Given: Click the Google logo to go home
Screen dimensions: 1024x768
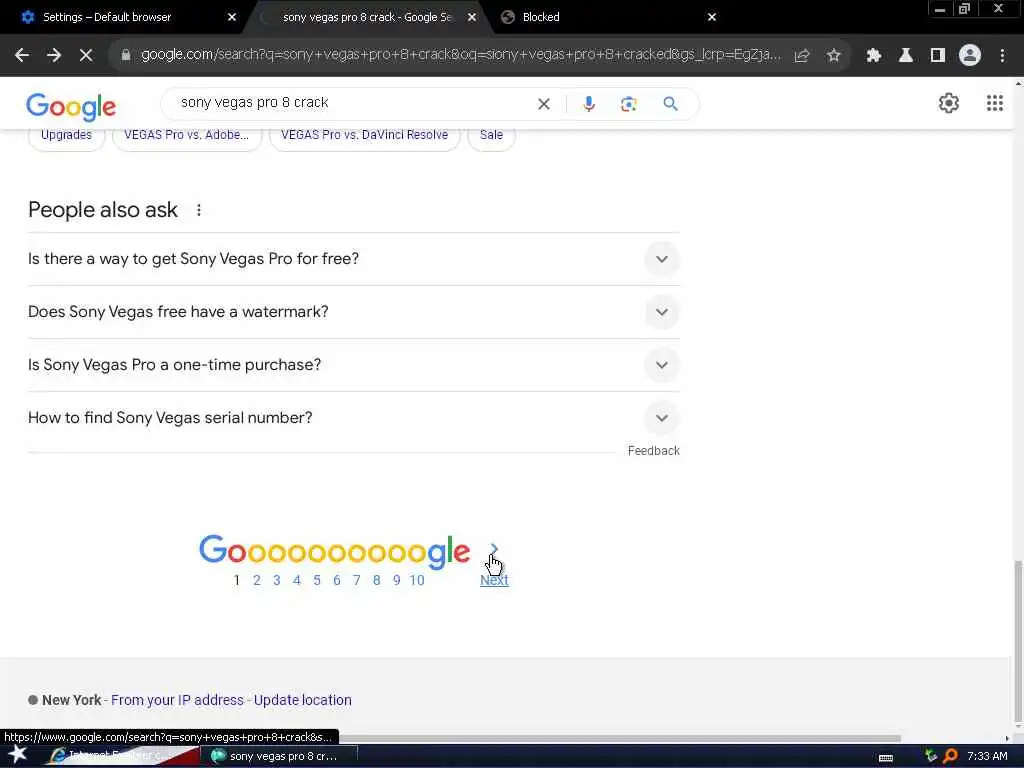Looking at the screenshot, I should click(71, 107).
